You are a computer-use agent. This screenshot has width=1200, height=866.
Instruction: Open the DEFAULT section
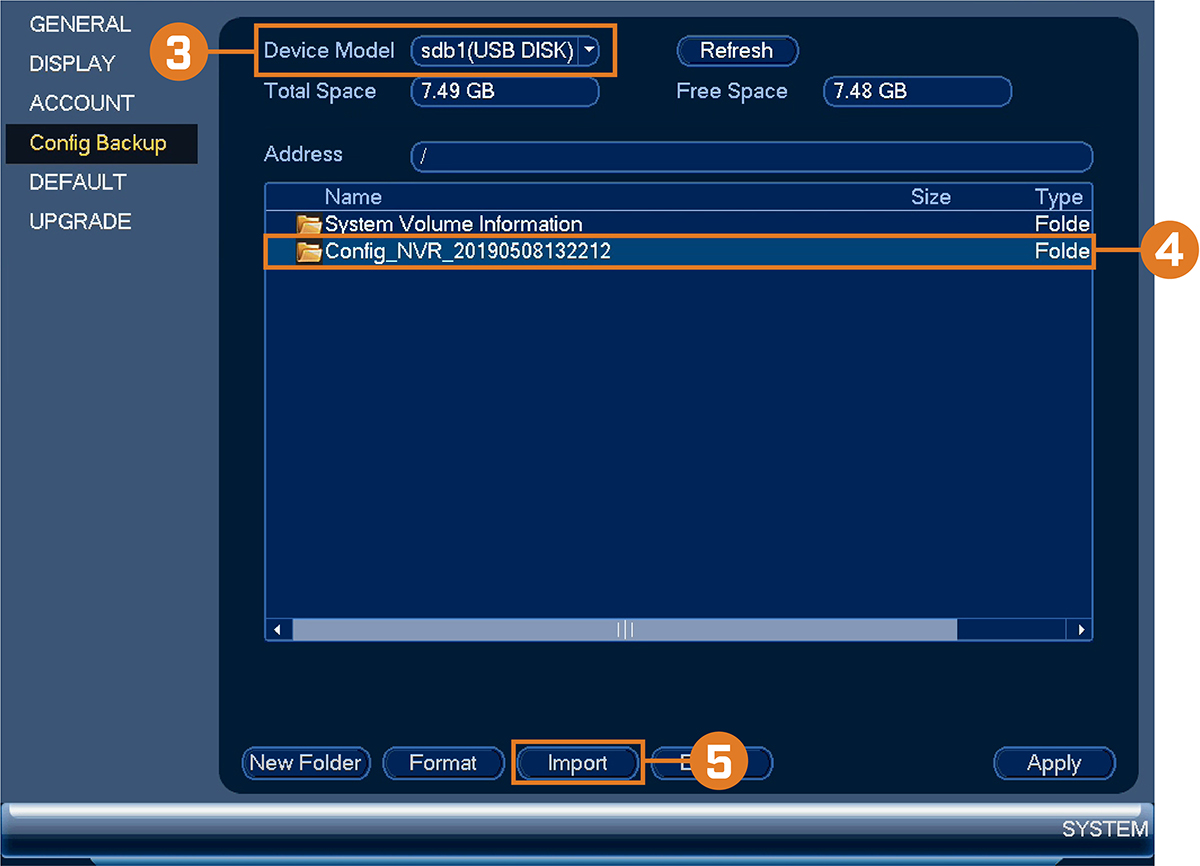(x=78, y=182)
